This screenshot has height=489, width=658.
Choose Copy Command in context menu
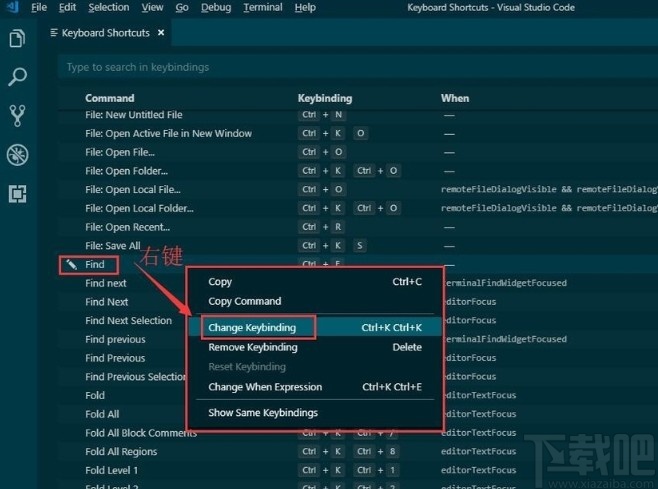[315, 301]
